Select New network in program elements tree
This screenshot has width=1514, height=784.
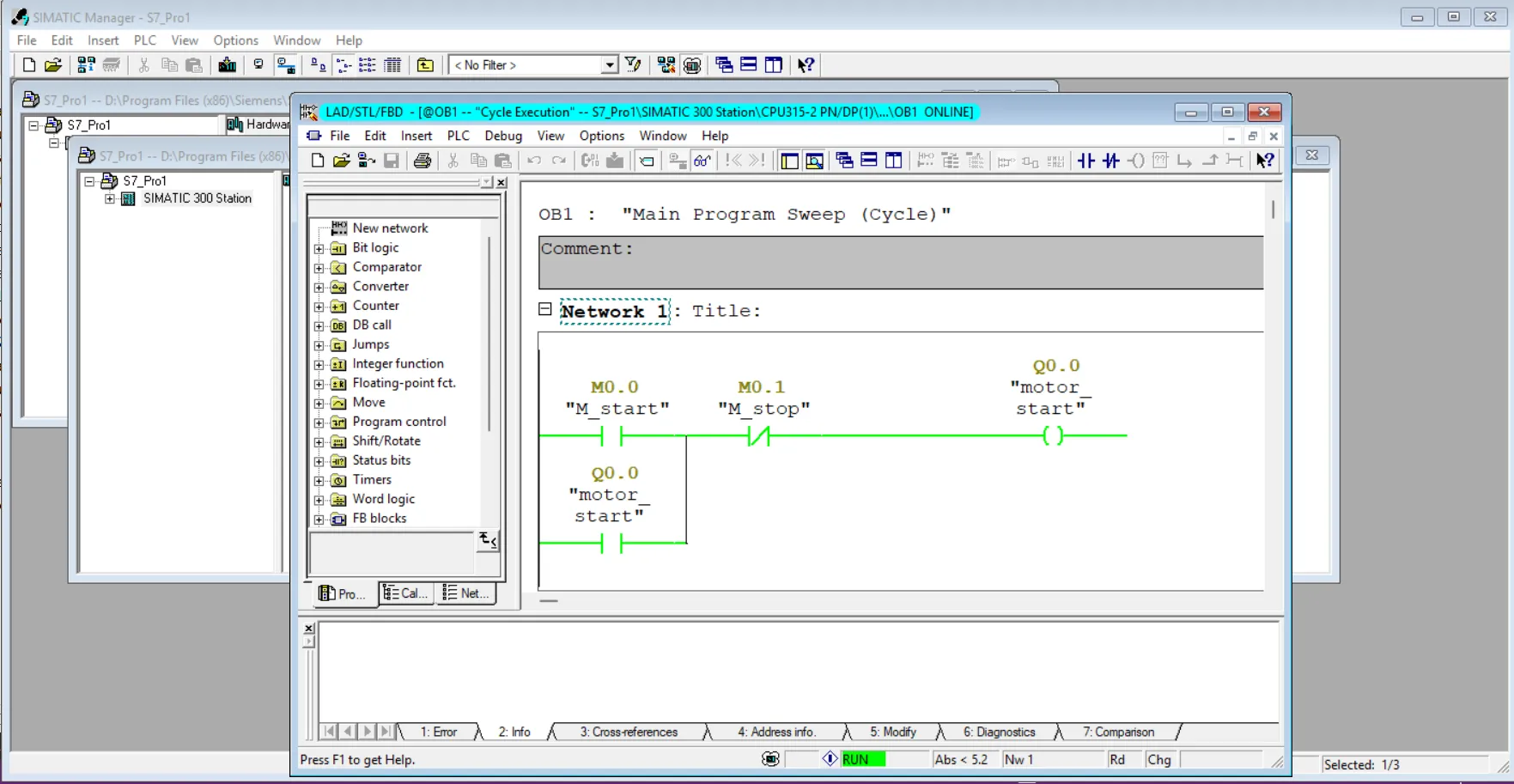coord(390,228)
